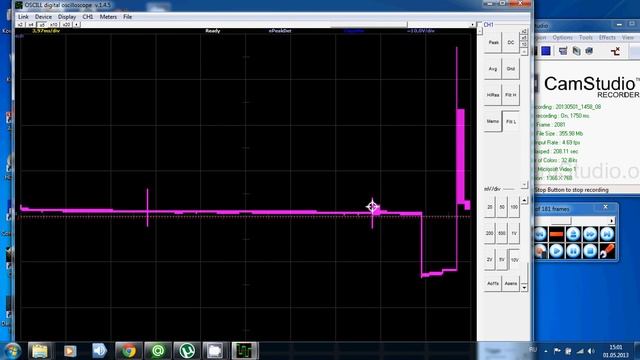Open the Device menu
Image resolution: width=640 pixels, height=360 pixels.
43,17
